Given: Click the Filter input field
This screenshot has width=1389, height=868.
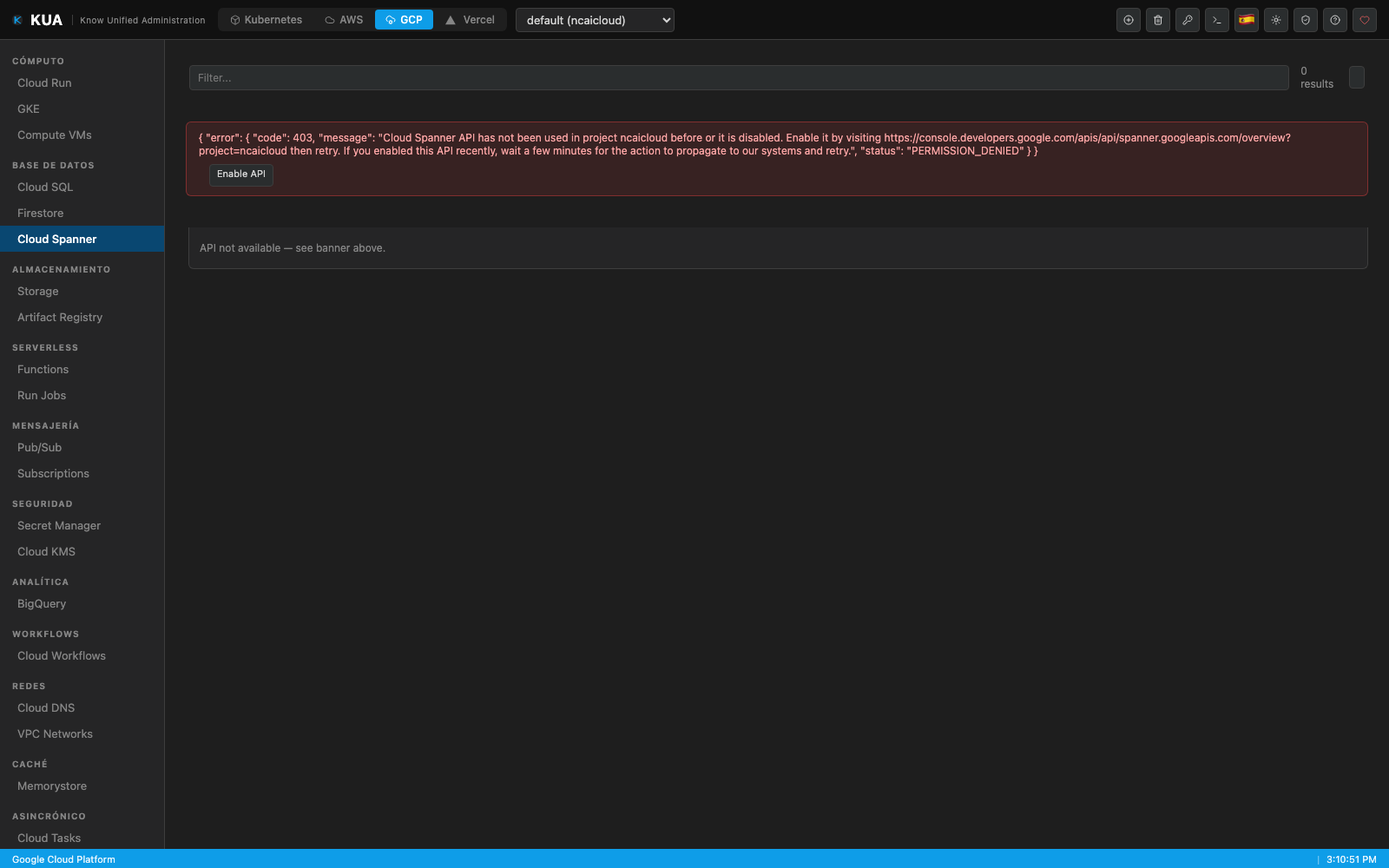Looking at the screenshot, I should tap(739, 78).
